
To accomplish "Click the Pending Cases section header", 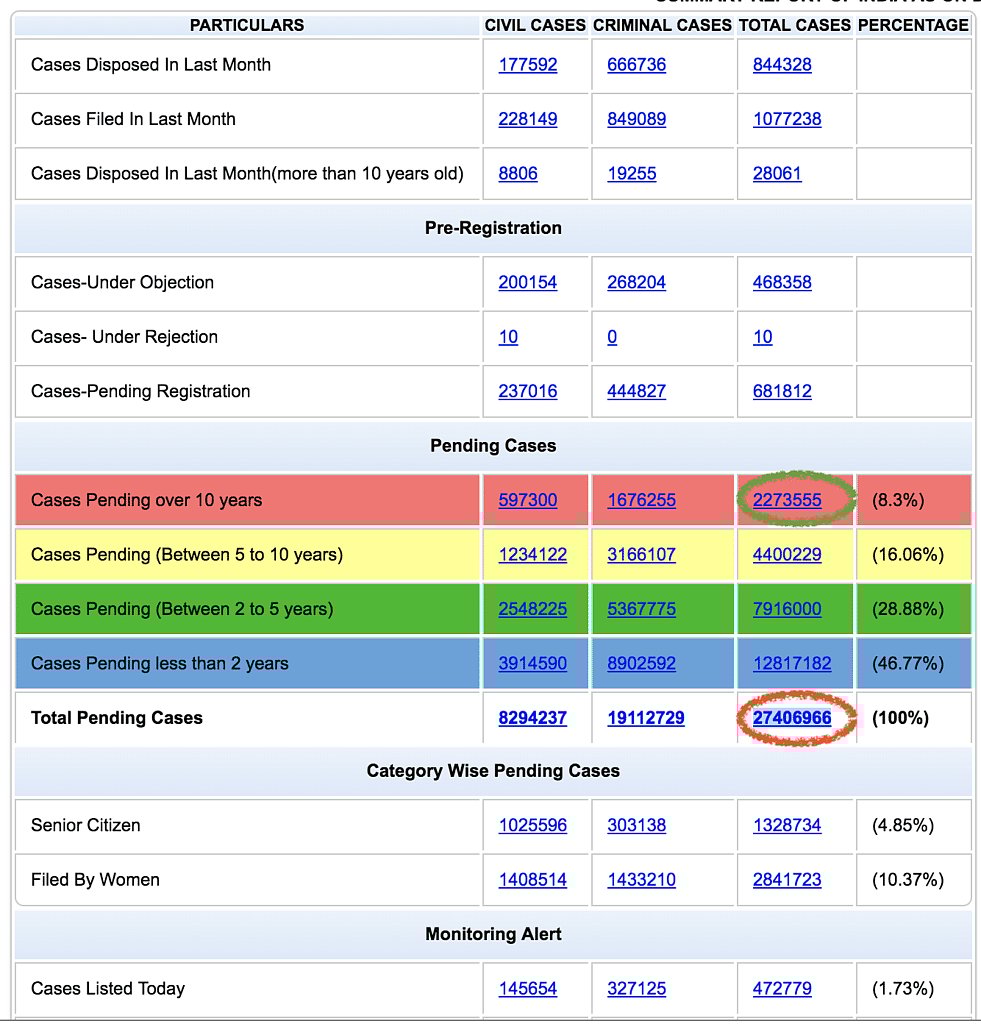I will [493, 446].
